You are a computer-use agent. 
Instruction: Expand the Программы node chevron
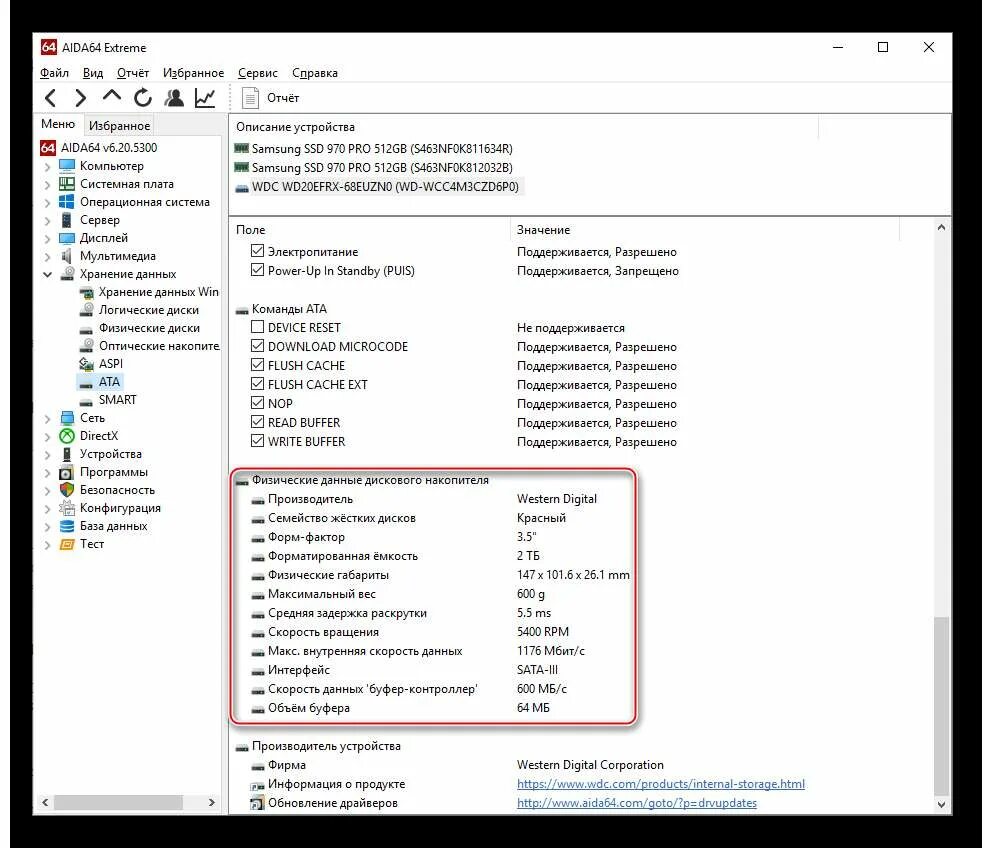[48, 473]
